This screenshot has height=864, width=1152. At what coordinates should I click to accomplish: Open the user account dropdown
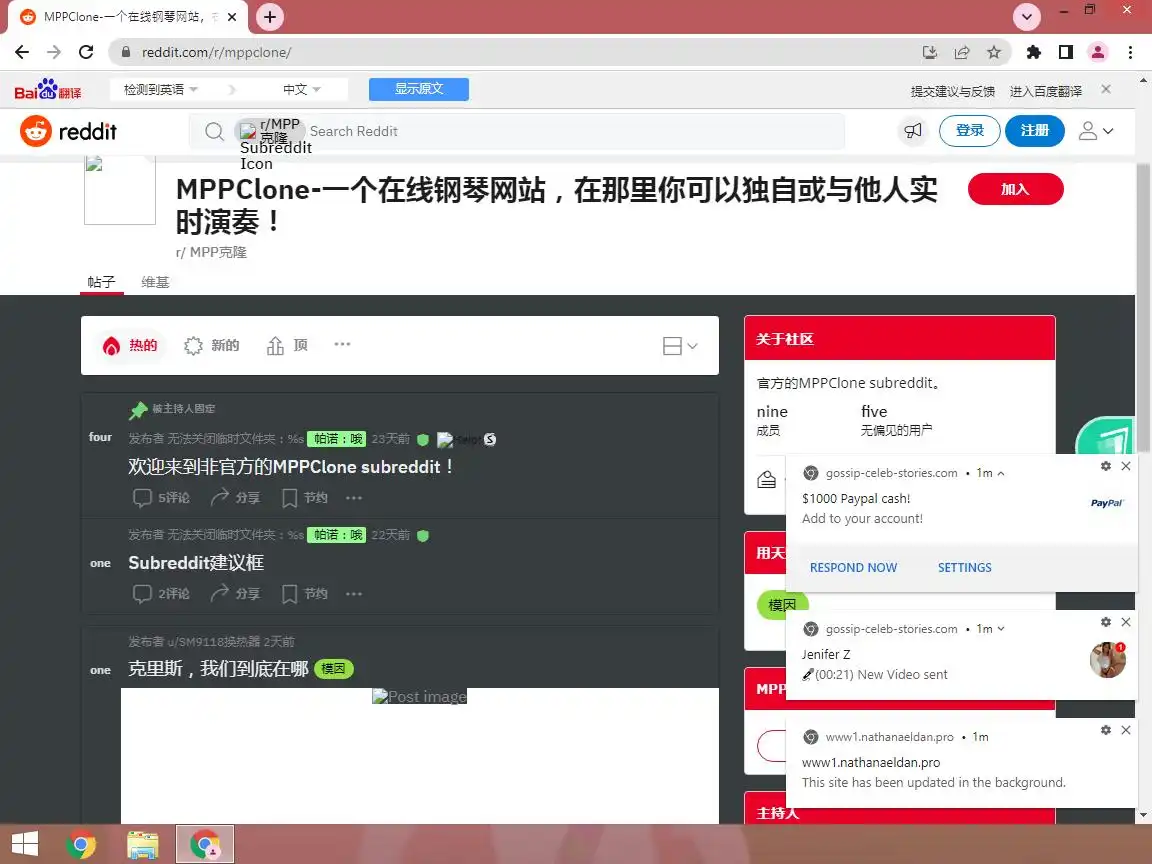click(x=1095, y=131)
